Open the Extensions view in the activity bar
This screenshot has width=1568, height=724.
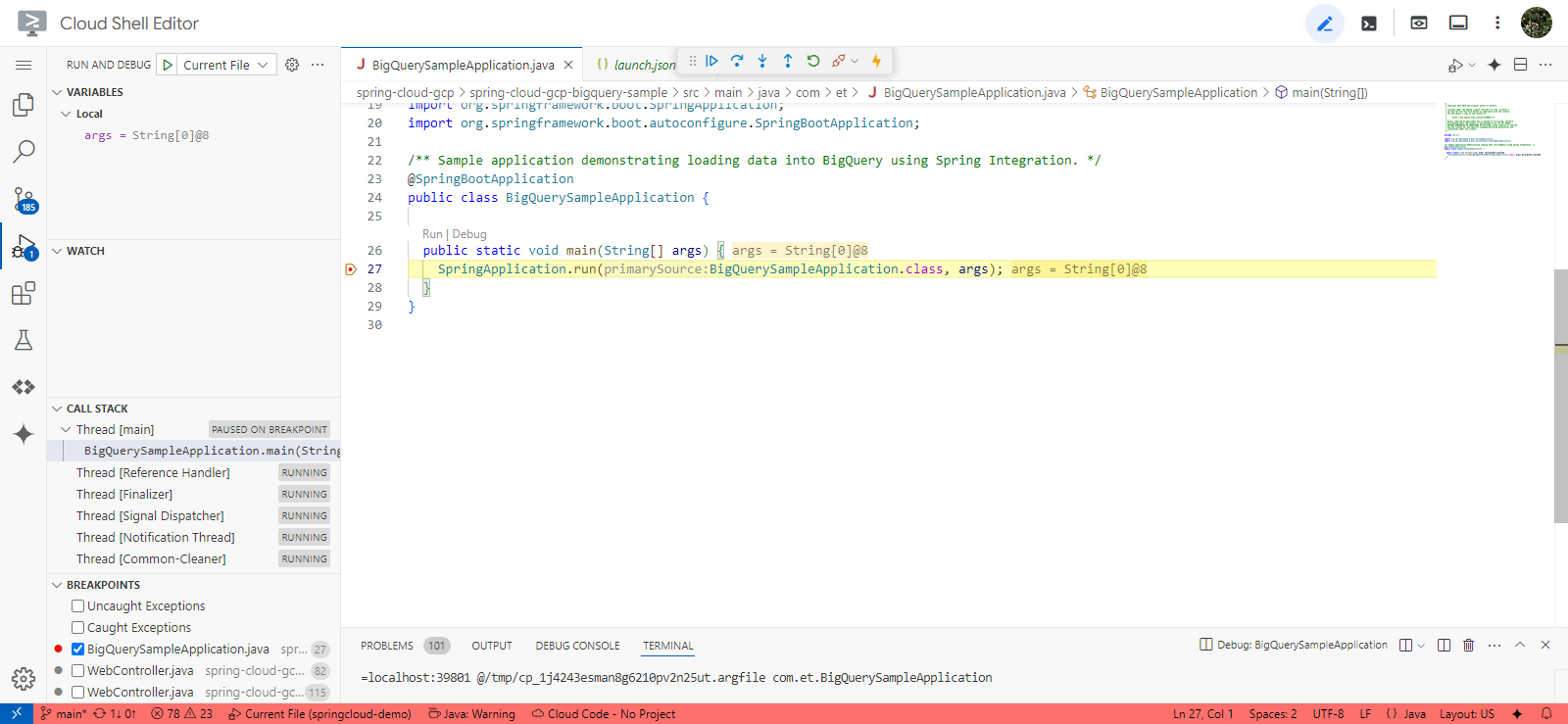coord(24,293)
